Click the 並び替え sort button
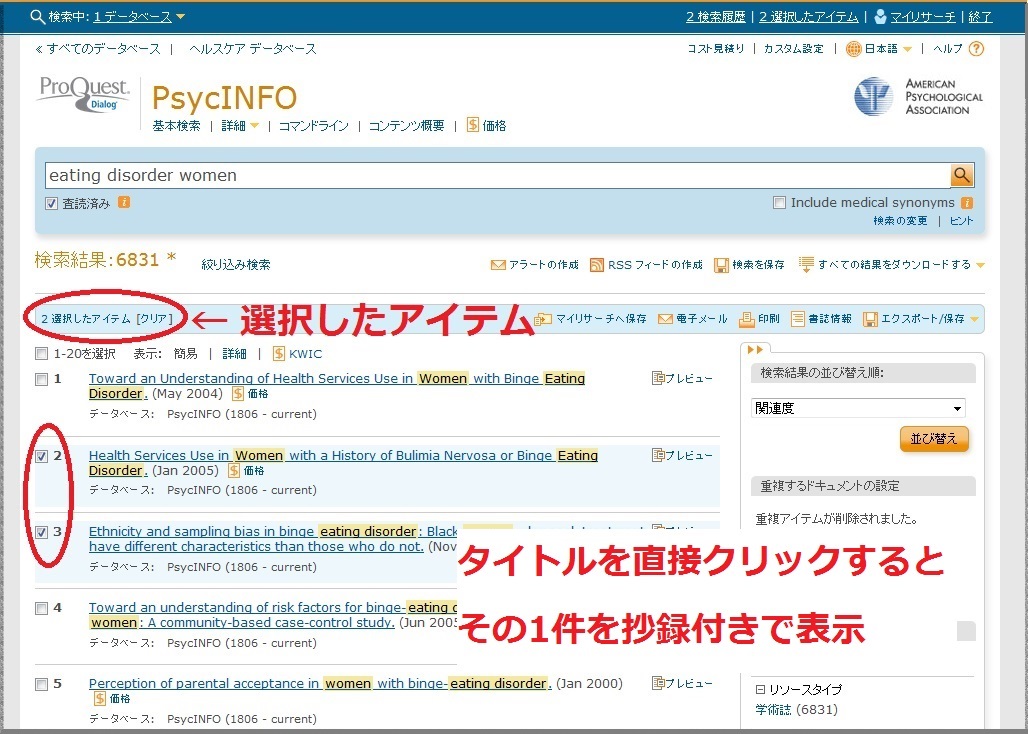 tap(934, 438)
